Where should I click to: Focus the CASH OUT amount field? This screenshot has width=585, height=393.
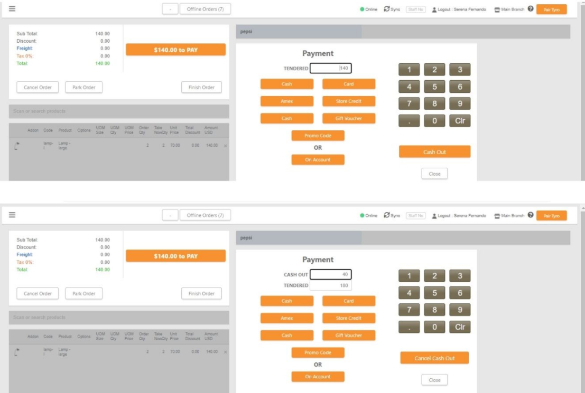coord(331,275)
